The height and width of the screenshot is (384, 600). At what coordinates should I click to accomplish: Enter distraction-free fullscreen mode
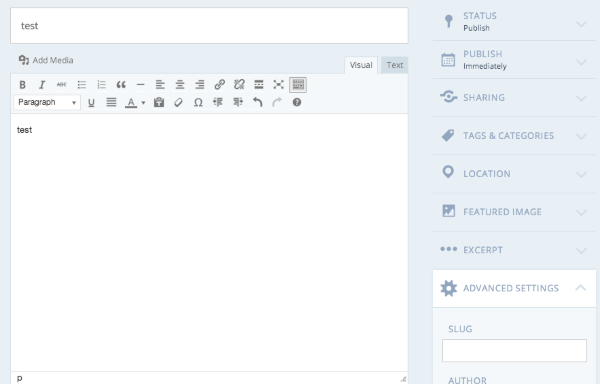click(279, 85)
